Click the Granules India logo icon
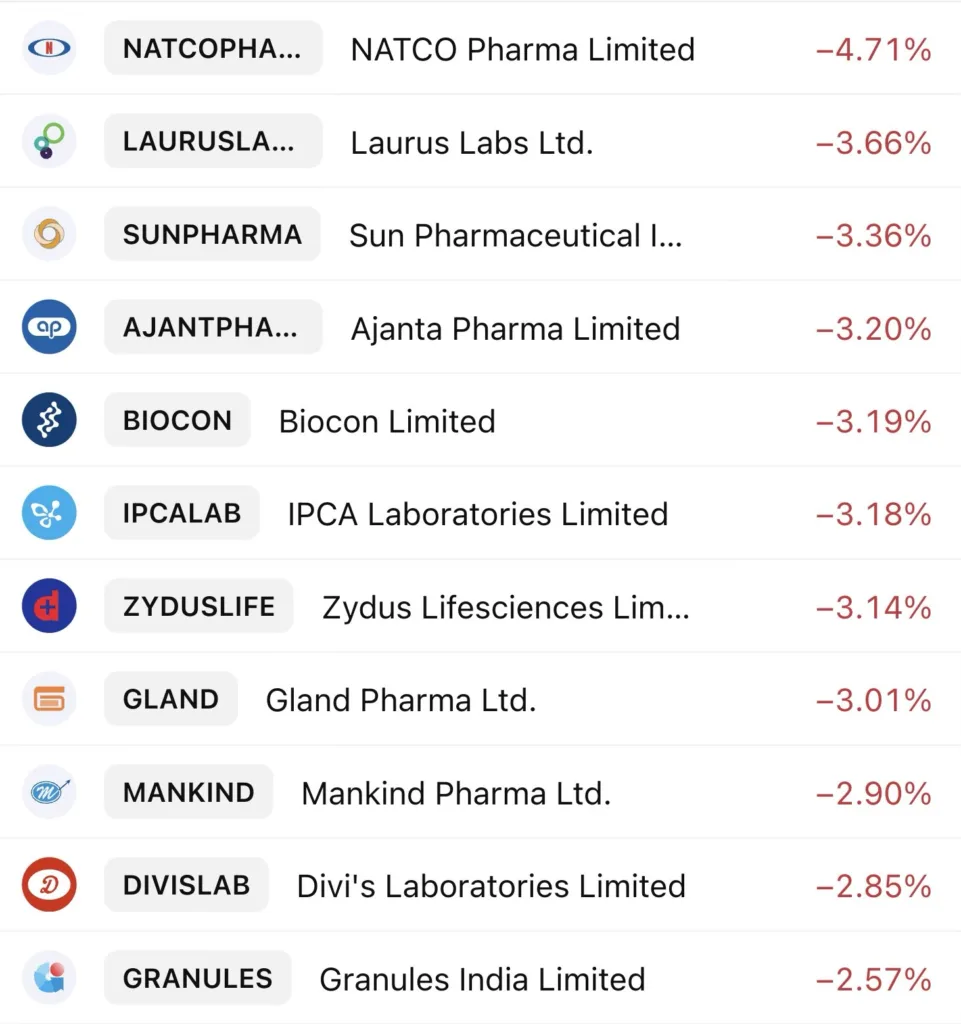The width and height of the screenshot is (961, 1024). point(49,978)
